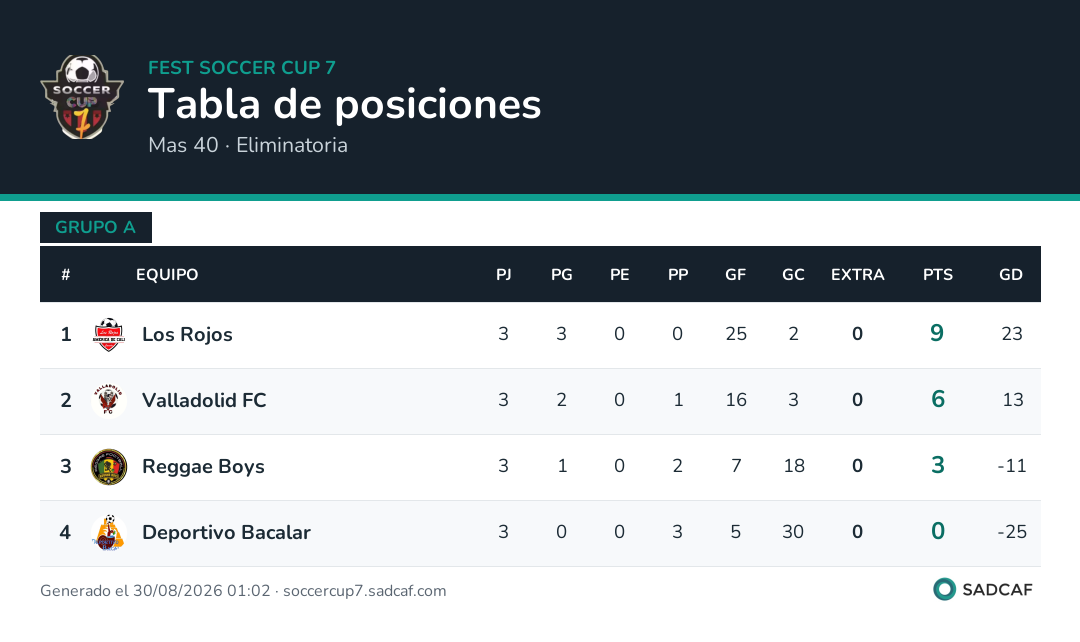Open the Reggae Boys team name
Image resolution: width=1080 pixels, height=642 pixels.
click(203, 466)
